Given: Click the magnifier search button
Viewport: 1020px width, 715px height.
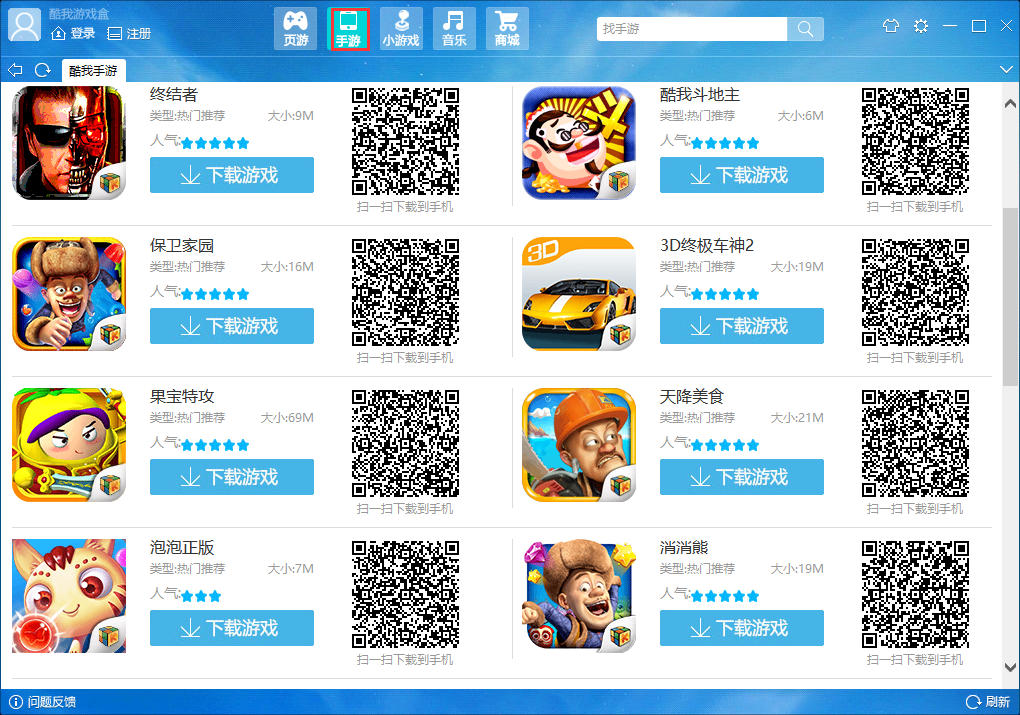Looking at the screenshot, I should point(805,29).
